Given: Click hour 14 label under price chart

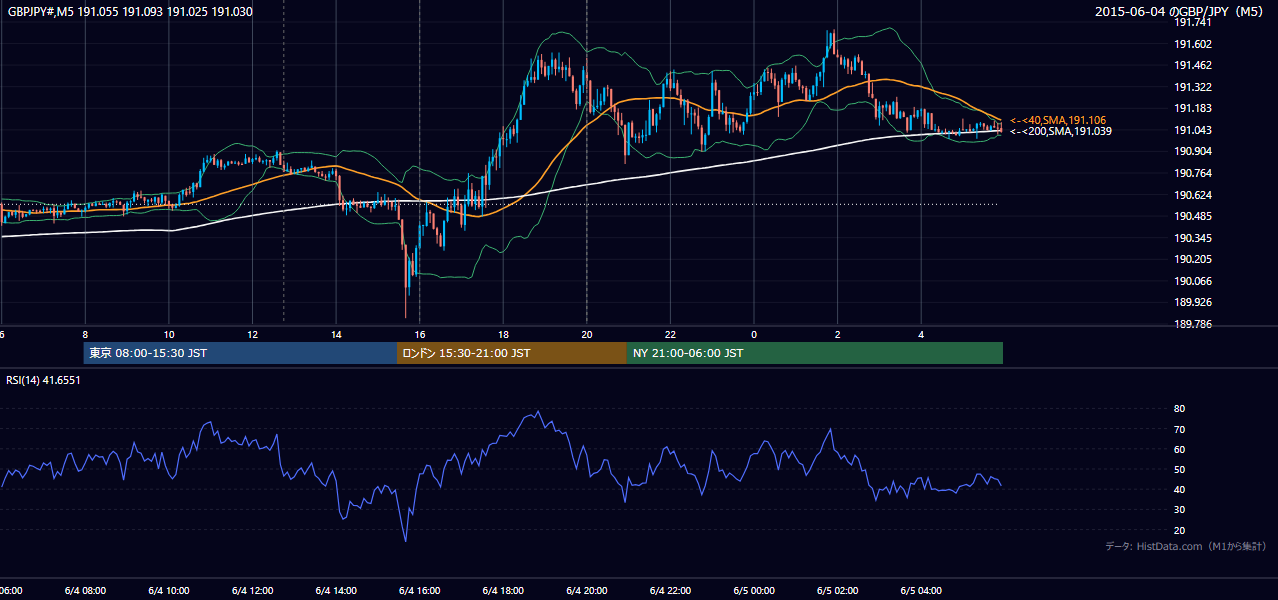Looking at the screenshot, I should point(336,335).
